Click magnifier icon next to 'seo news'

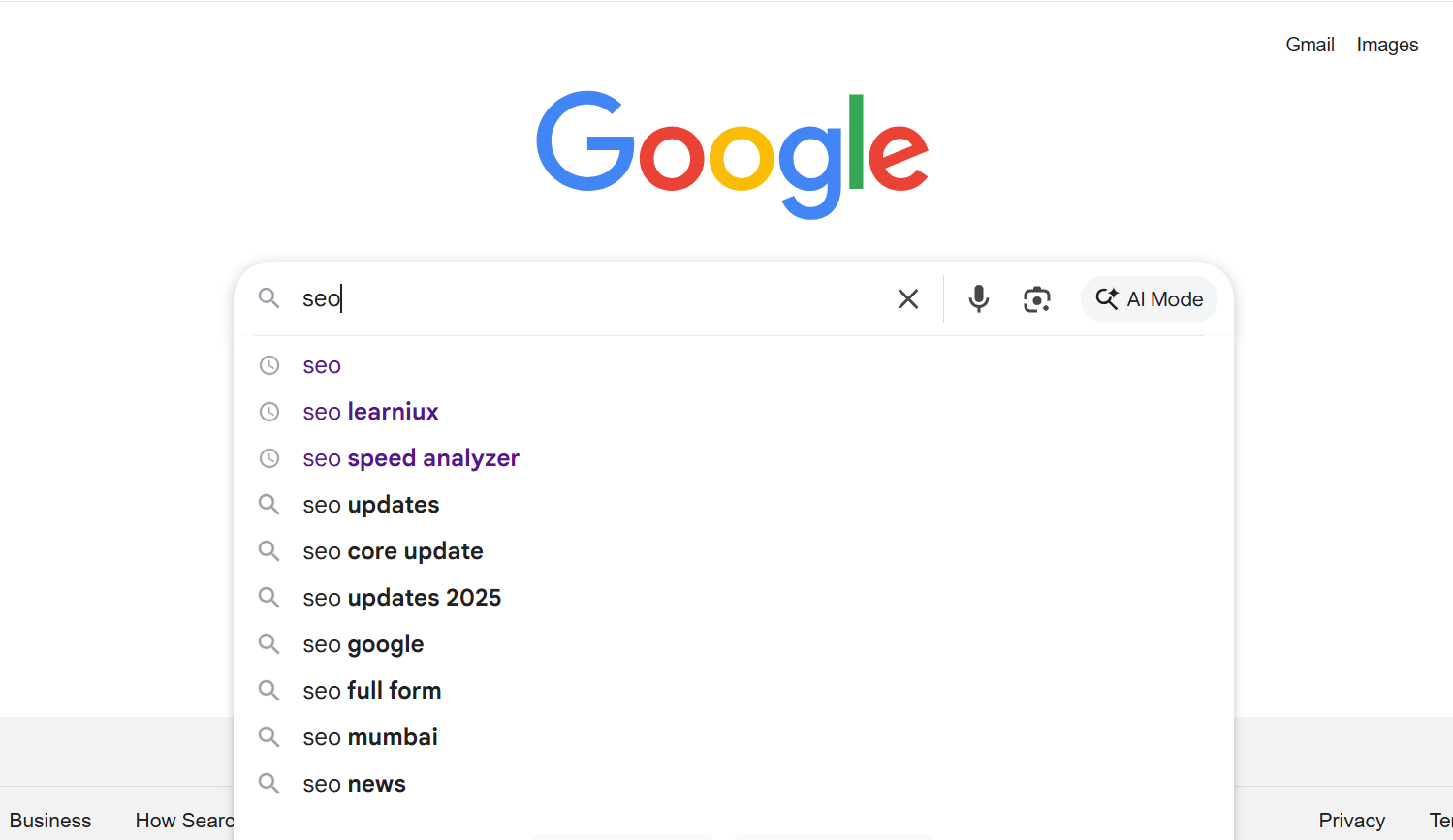click(x=269, y=784)
